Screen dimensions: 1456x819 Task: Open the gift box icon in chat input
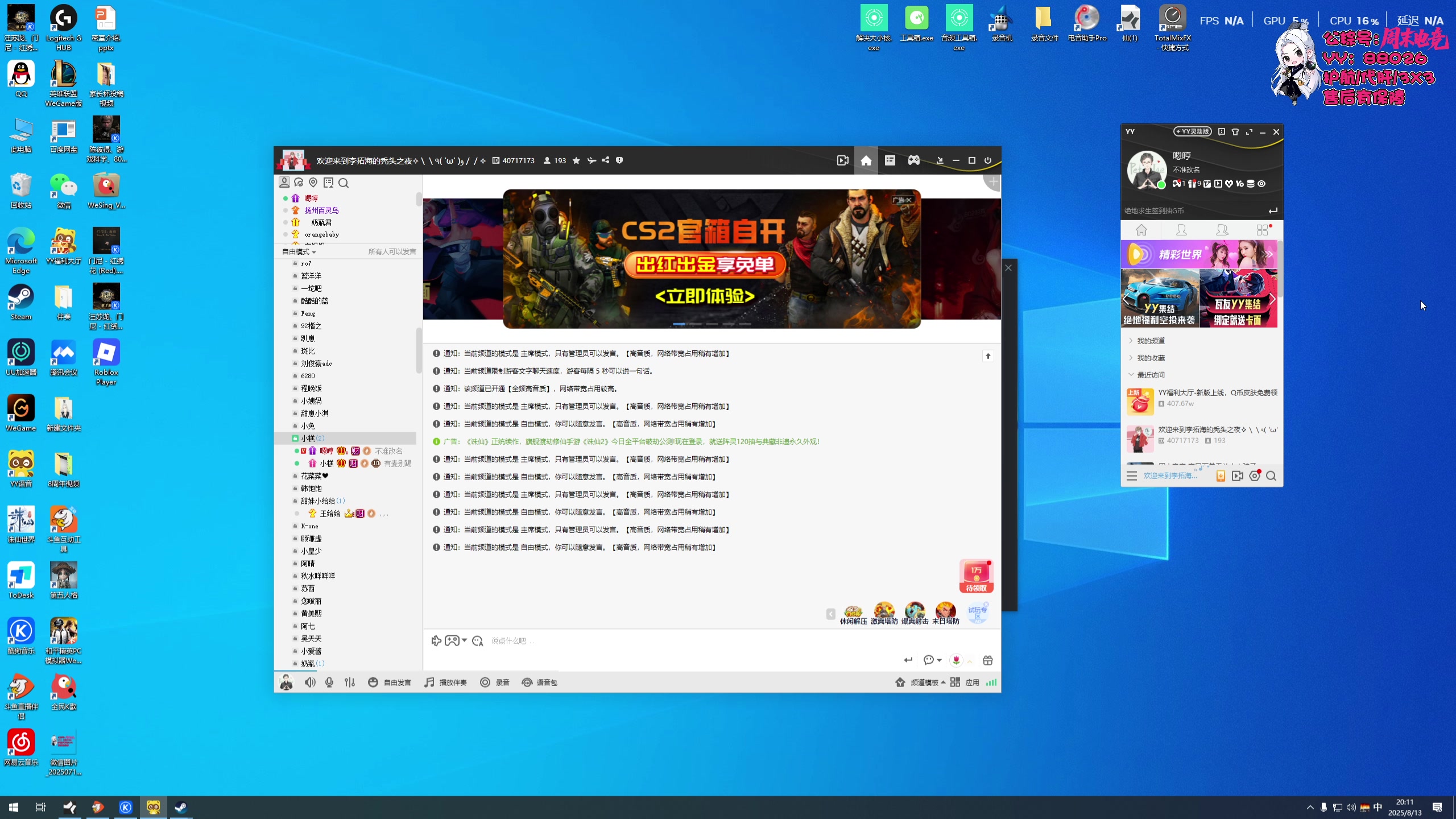coord(988,660)
